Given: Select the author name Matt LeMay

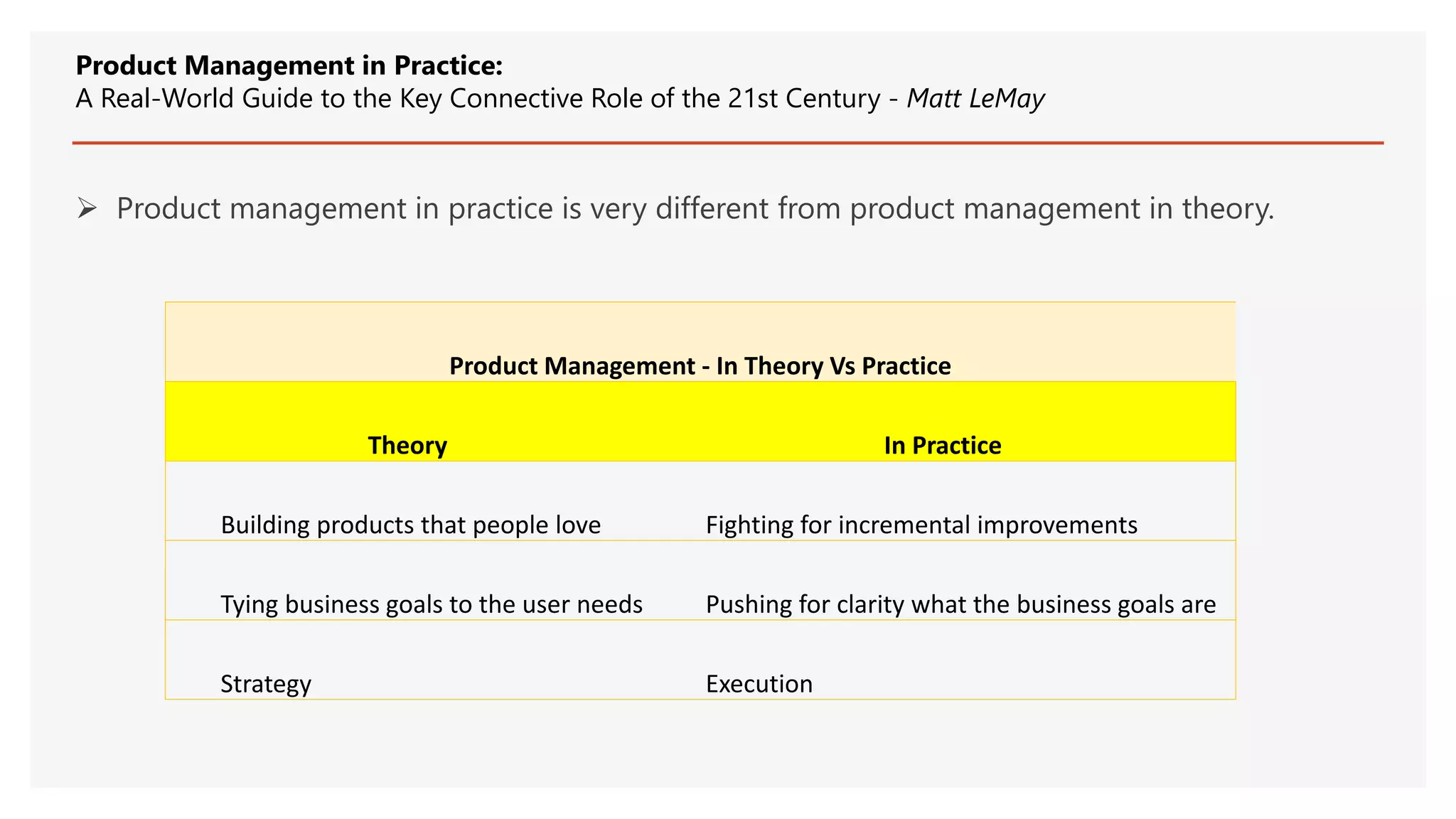Looking at the screenshot, I should (x=975, y=98).
